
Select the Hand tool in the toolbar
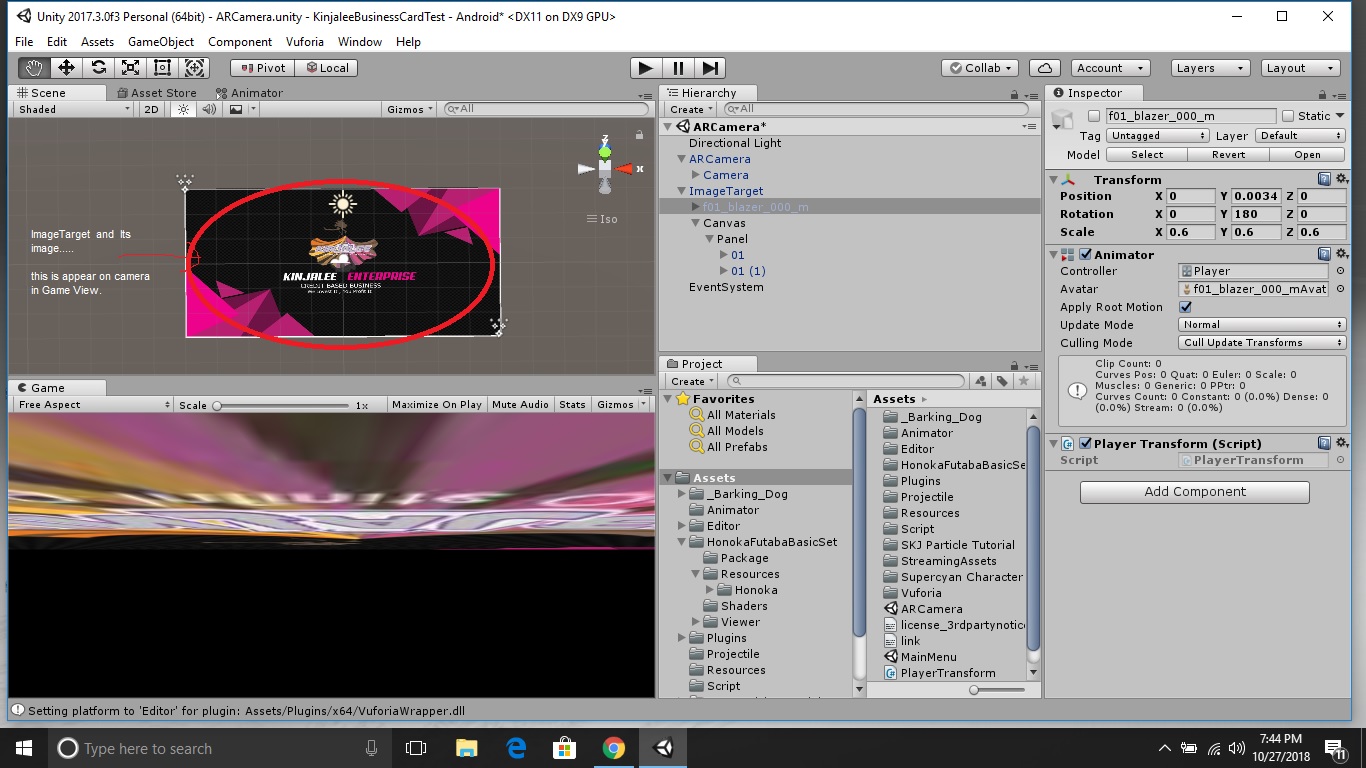click(33, 67)
